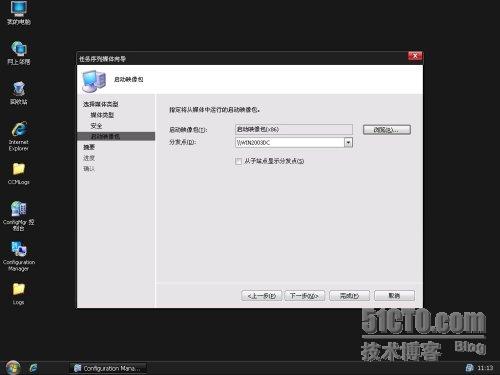The height and width of the screenshot is (375, 500).
Task: Open the Configuration Manager desktop shortcut
Action: 19,256
